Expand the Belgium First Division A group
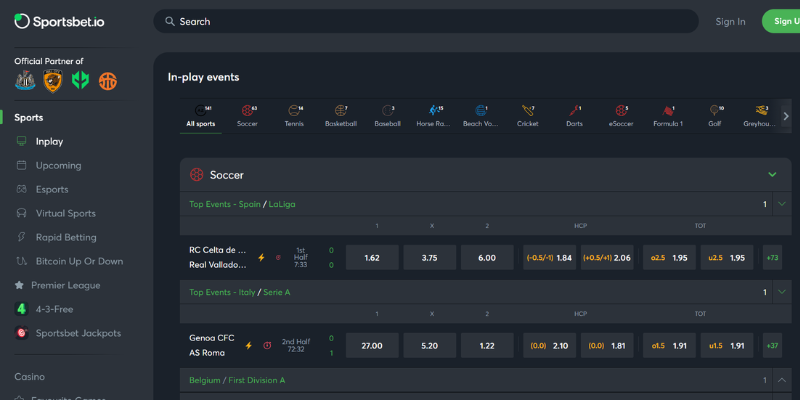Image resolution: width=800 pixels, height=400 pixels. [x=780, y=380]
